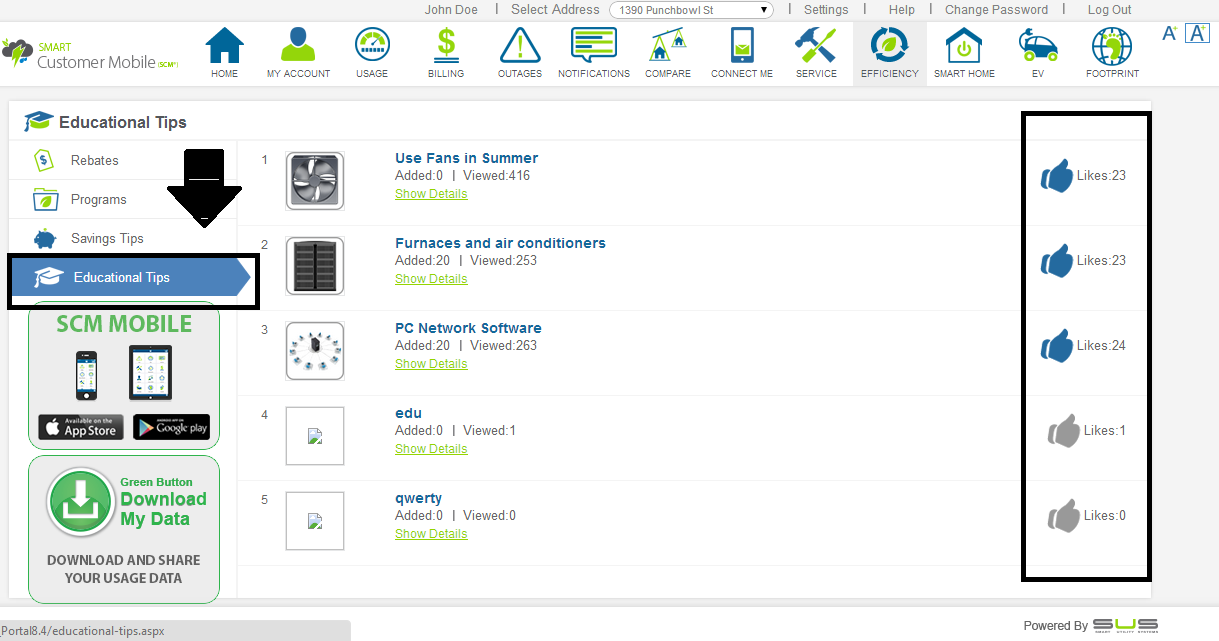The image size is (1219, 641).
Task: Click the larger font size A button
Action: 1197,33
